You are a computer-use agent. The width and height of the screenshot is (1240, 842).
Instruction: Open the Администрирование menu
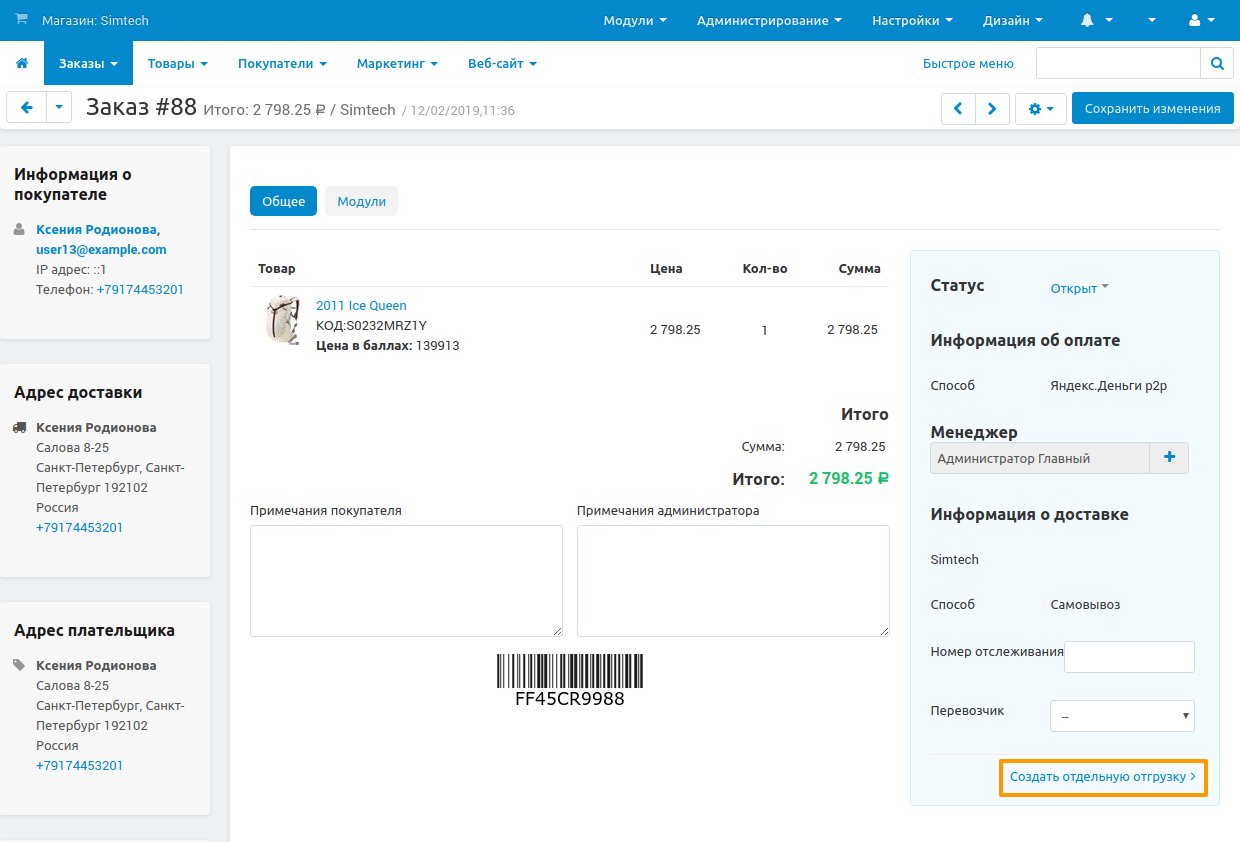click(x=768, y=20)
